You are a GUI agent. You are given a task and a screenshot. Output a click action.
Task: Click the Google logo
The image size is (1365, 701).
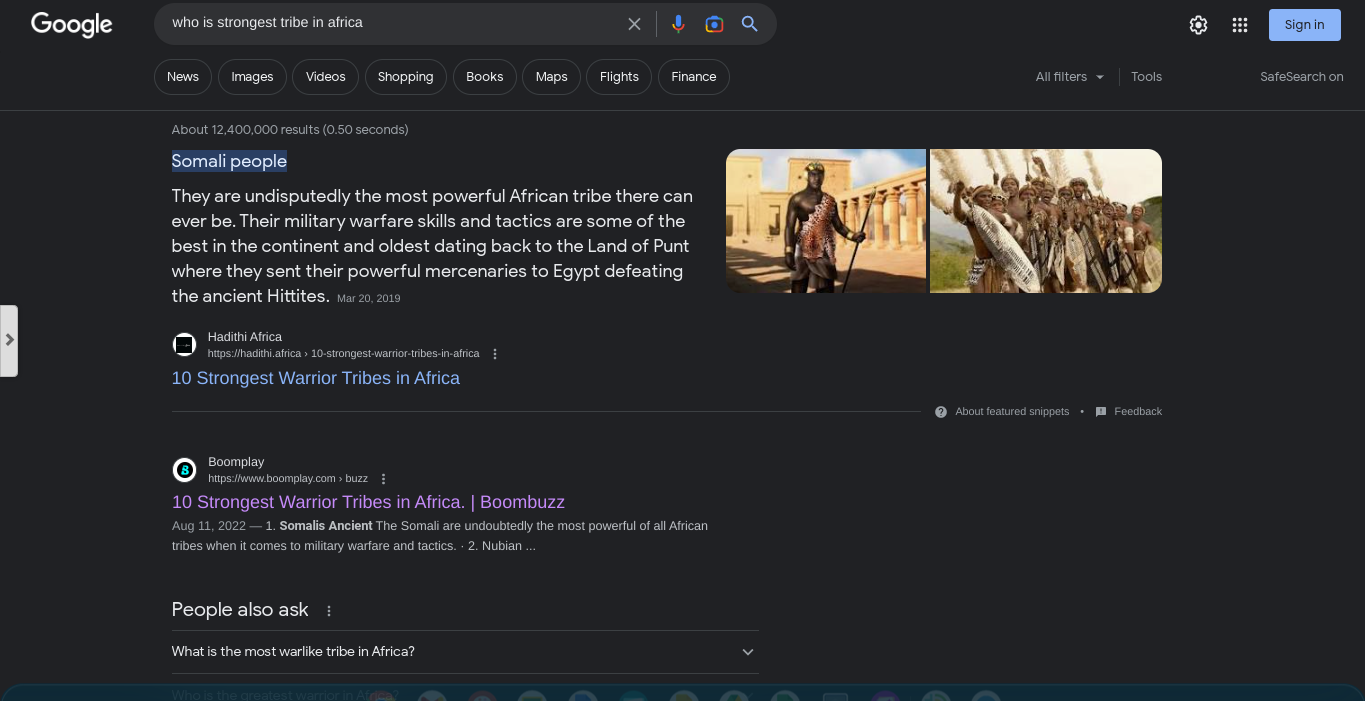point(72,24)
